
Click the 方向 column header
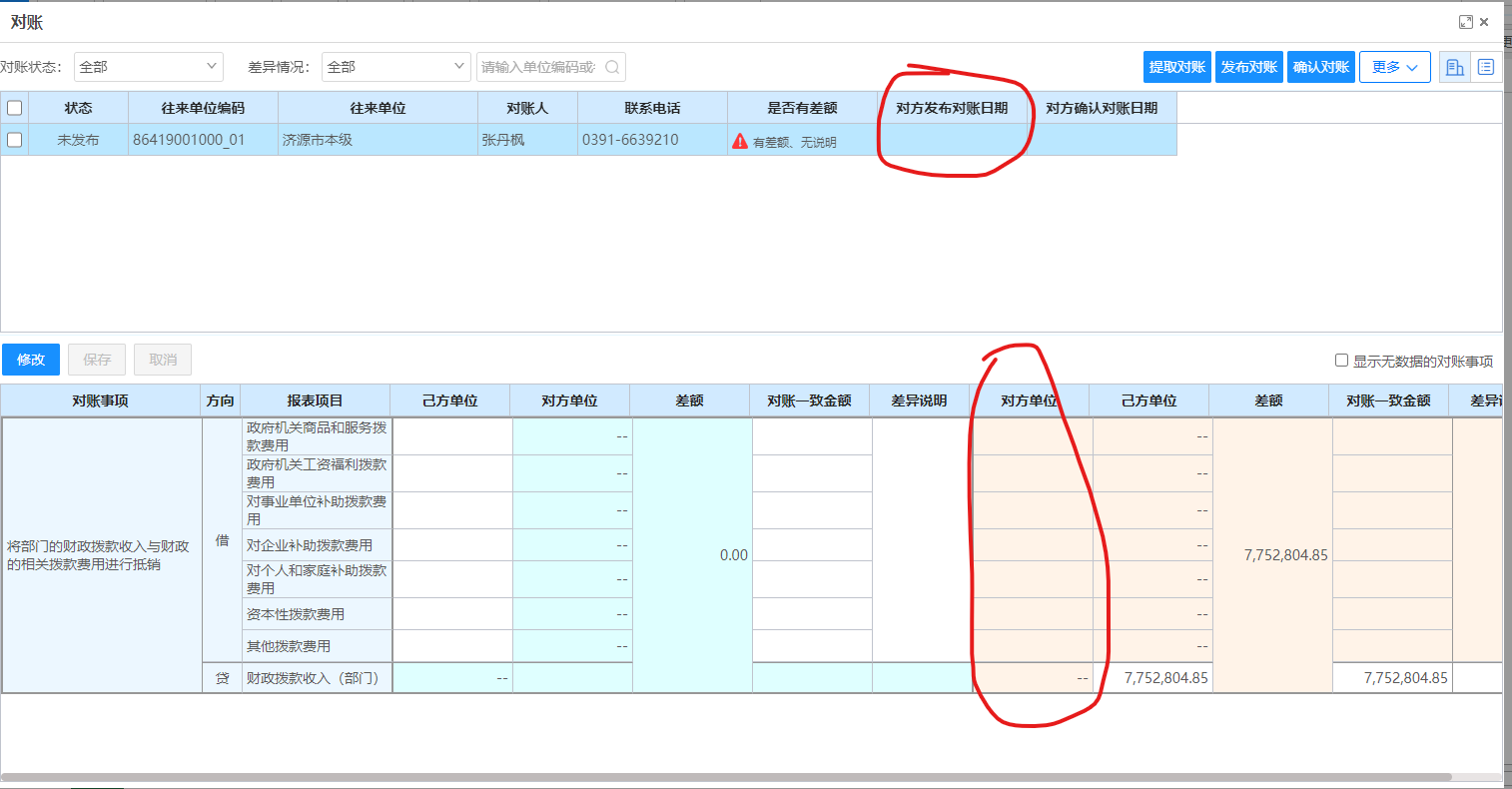click(x=221, y=400)
